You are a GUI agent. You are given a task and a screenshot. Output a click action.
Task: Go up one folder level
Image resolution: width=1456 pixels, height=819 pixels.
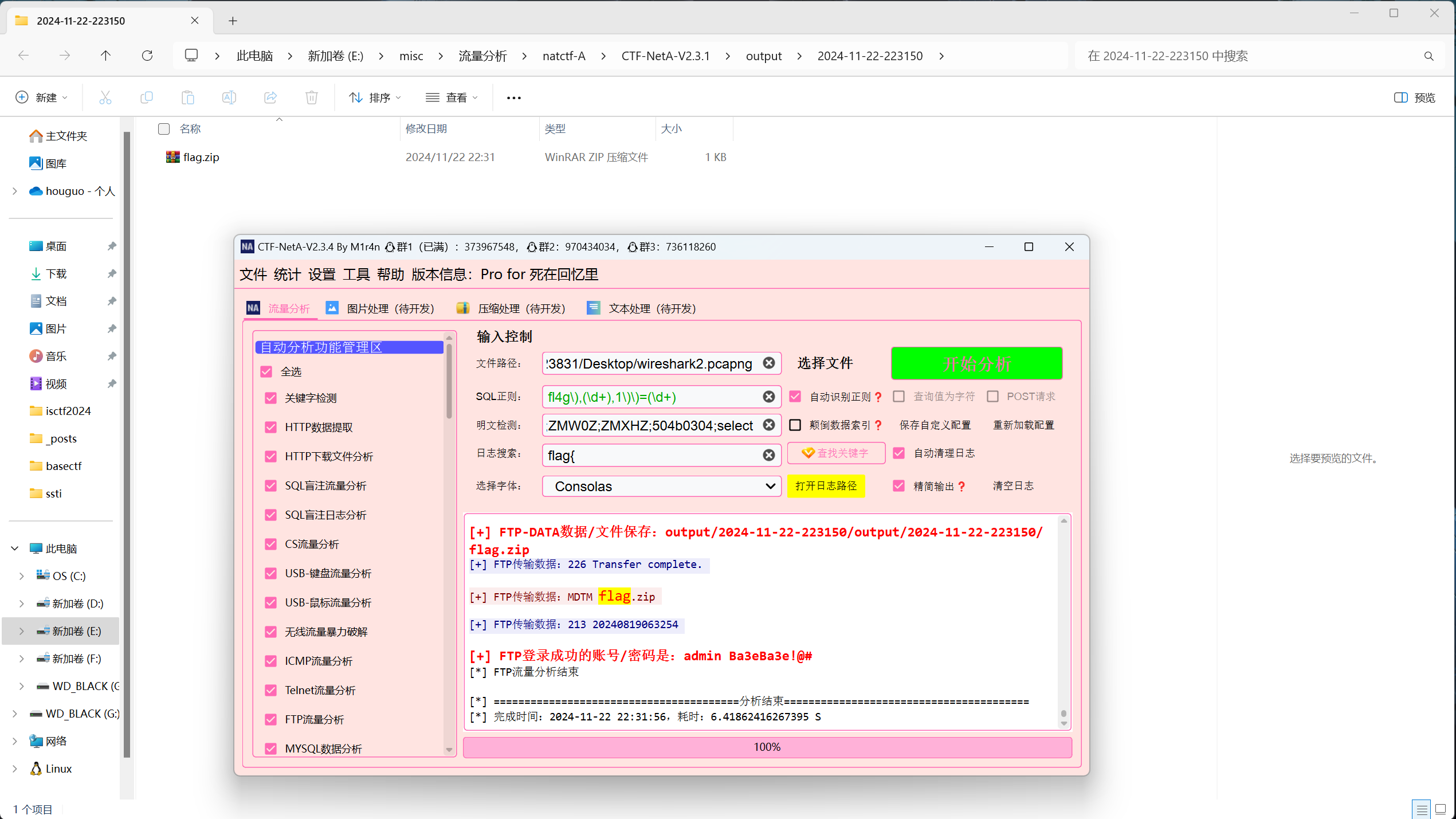click(x=105, y=56)
